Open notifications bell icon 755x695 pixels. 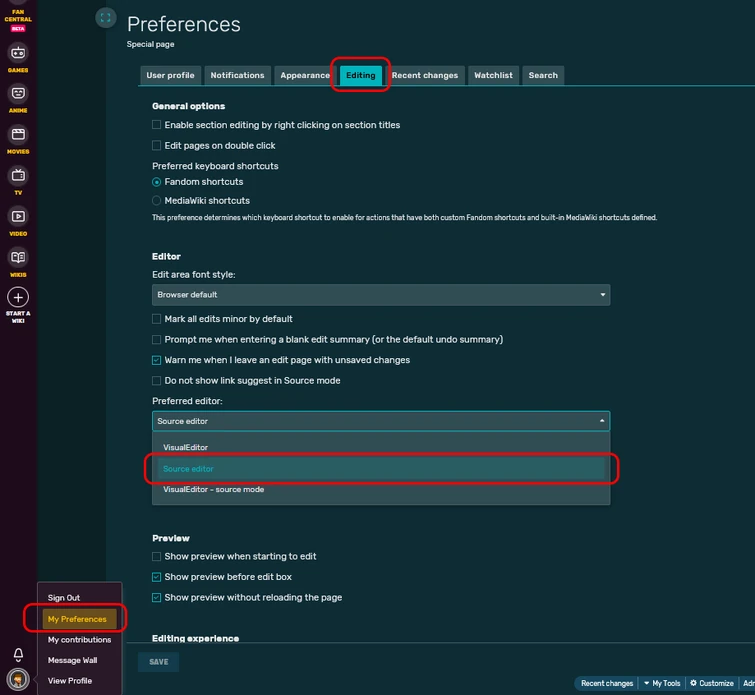18,655
